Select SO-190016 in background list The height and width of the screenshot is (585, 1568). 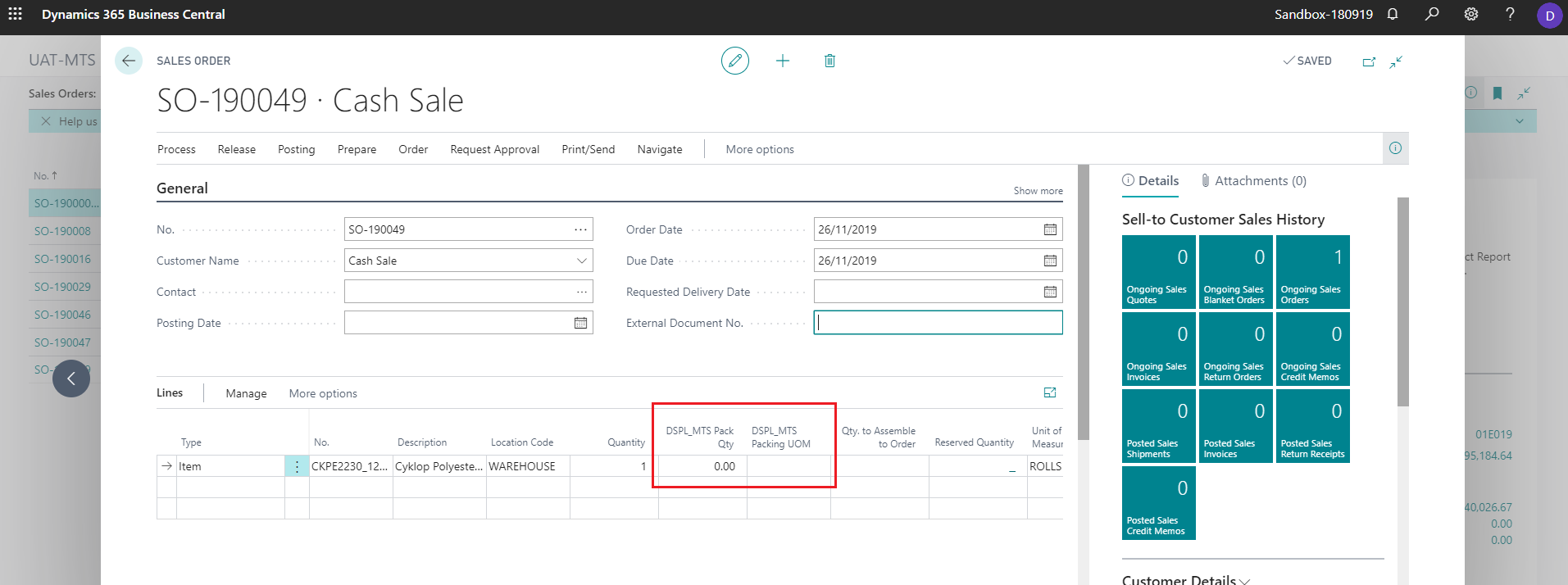tap(62, 259)
